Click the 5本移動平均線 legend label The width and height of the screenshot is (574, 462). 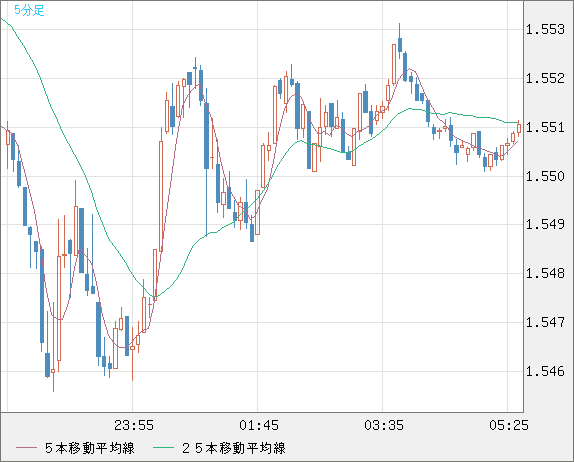pos(90,448)
